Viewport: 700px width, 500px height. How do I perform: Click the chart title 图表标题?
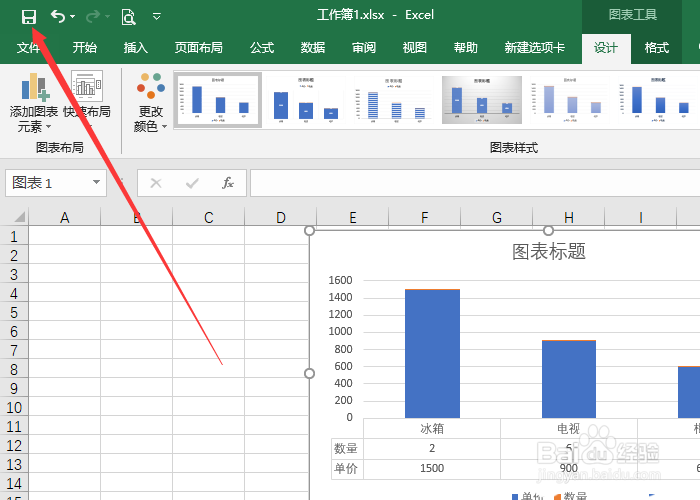coord(549,251)
